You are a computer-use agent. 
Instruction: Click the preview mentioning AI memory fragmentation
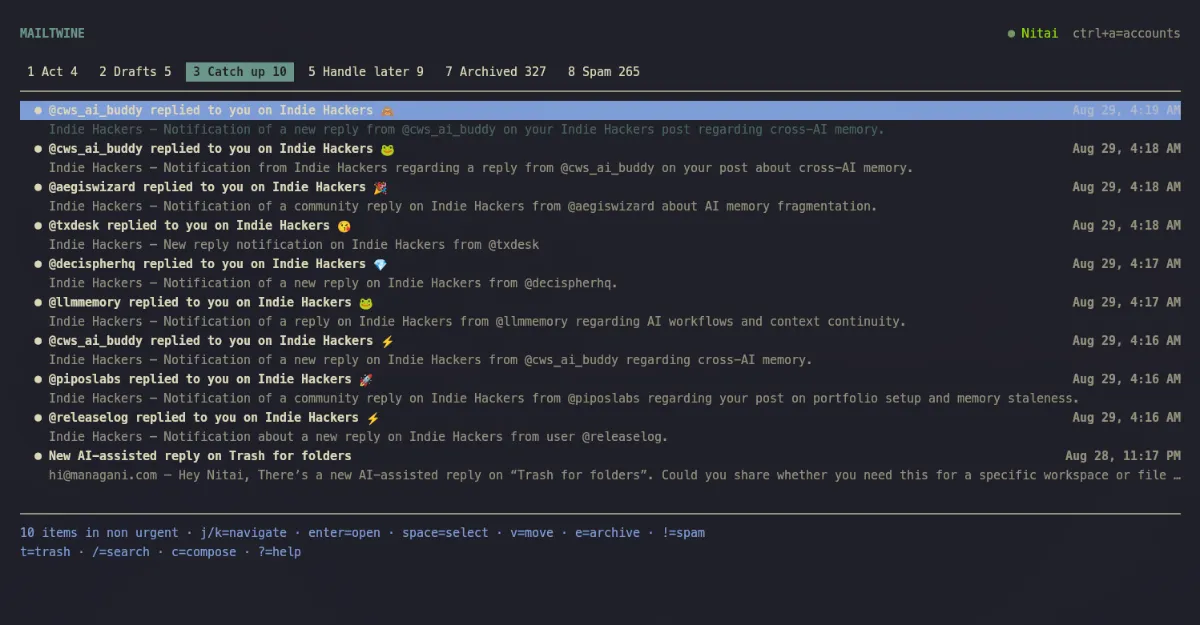(463, 206)
